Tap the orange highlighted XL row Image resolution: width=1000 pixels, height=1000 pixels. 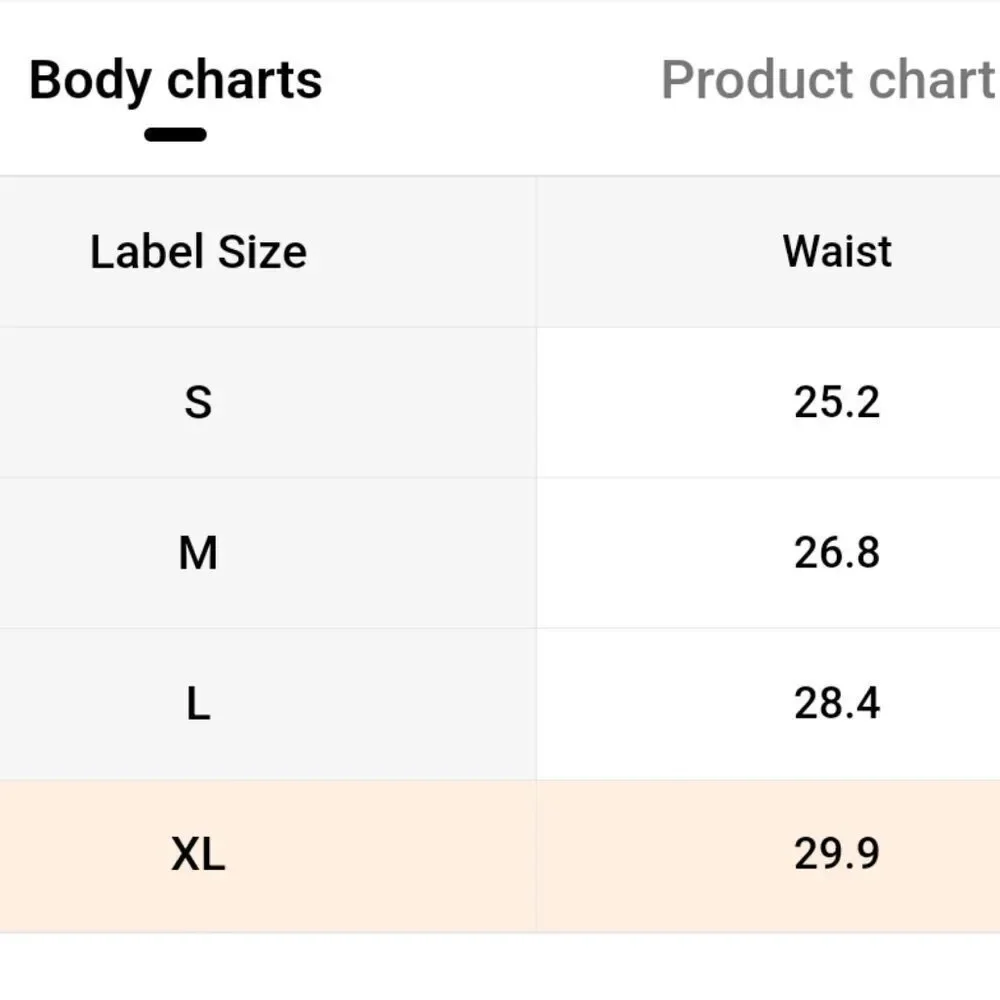pyautogui.click(x=500, y=856)
